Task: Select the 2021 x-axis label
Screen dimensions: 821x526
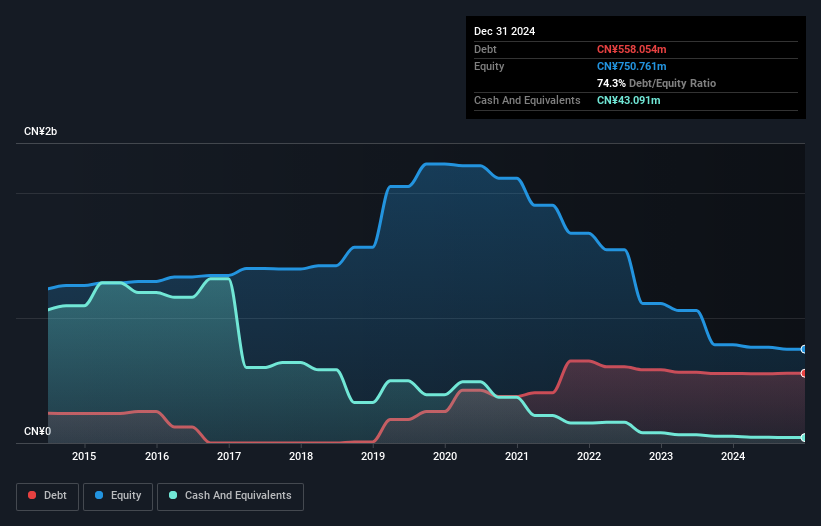Action: [x=517, y=456]
